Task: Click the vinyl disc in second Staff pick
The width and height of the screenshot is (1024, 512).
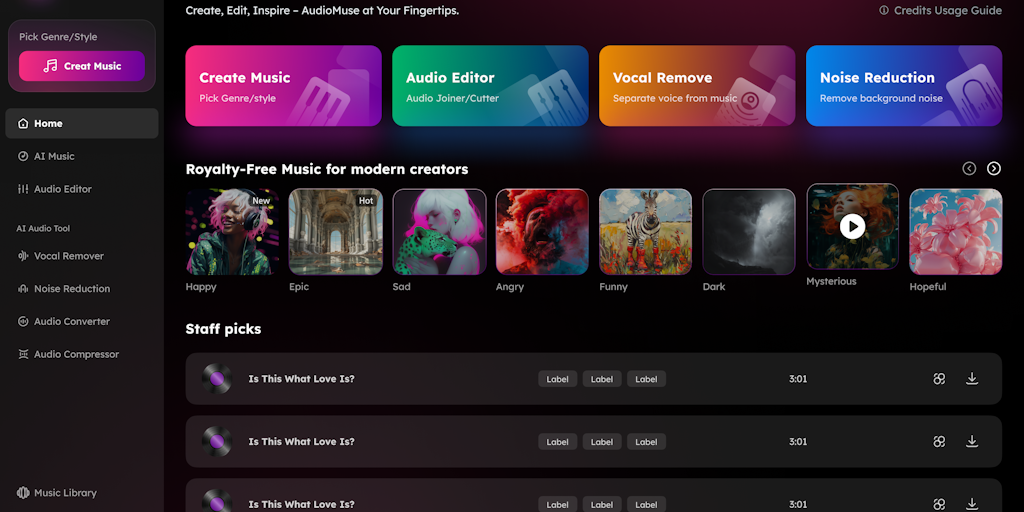Action: coord(217,441)
